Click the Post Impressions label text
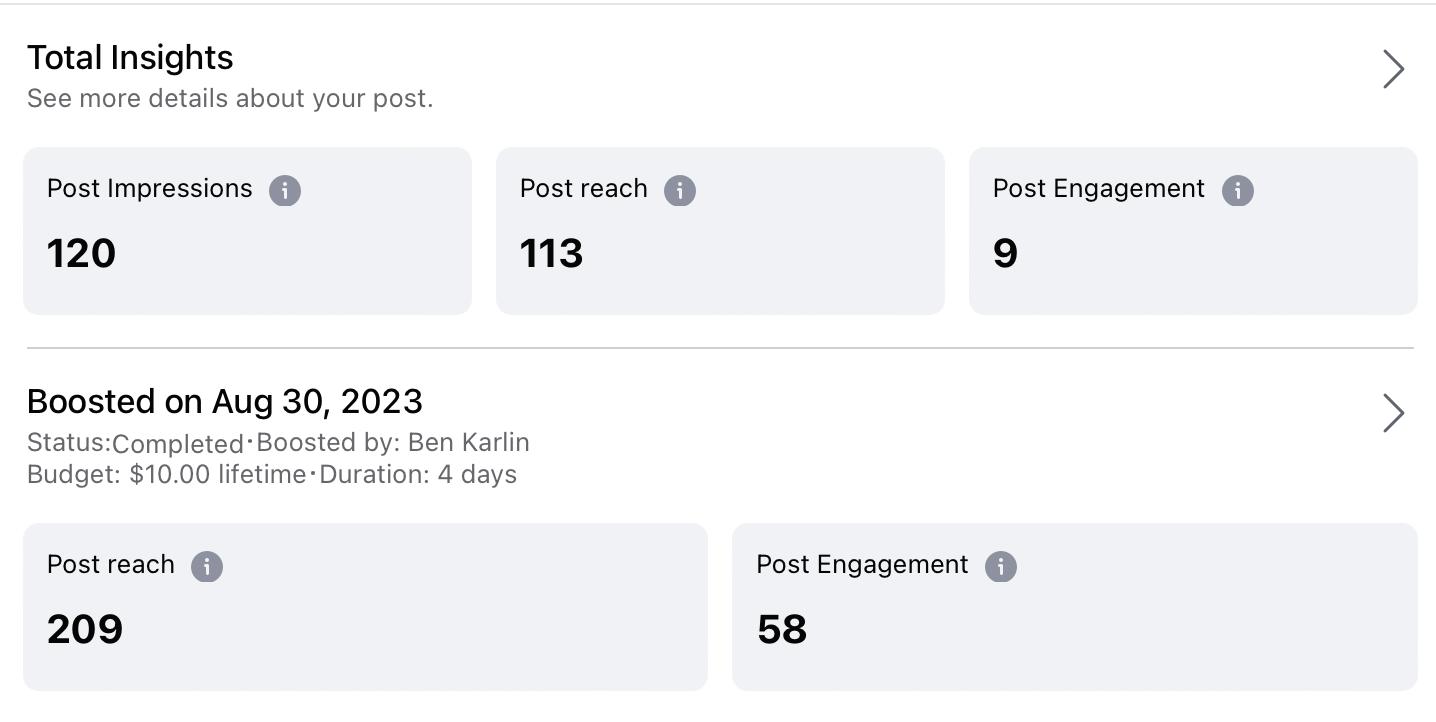Image resolution: width=1436 pixels, height=722 pixels. pos(150,189)
